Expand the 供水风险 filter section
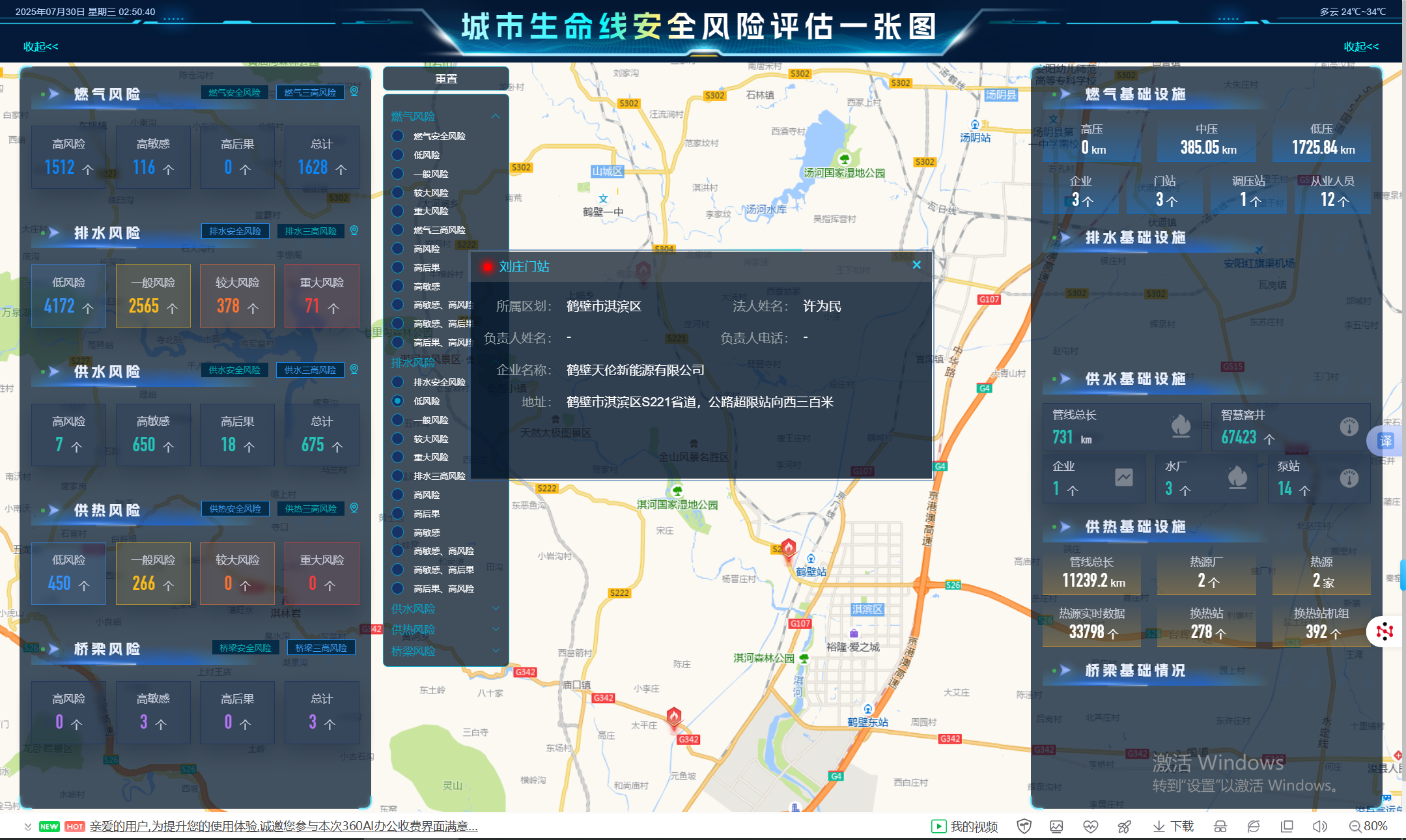The height and width of the screenshot is (840, 1406). 496,609
